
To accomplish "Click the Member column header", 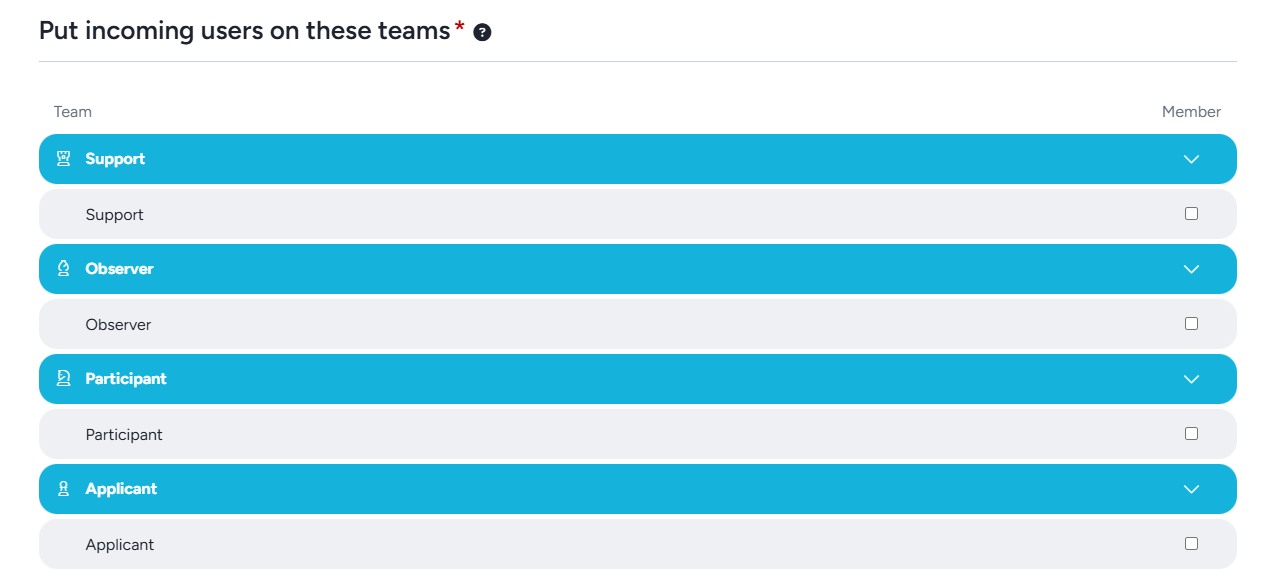I will point(1191,112).
